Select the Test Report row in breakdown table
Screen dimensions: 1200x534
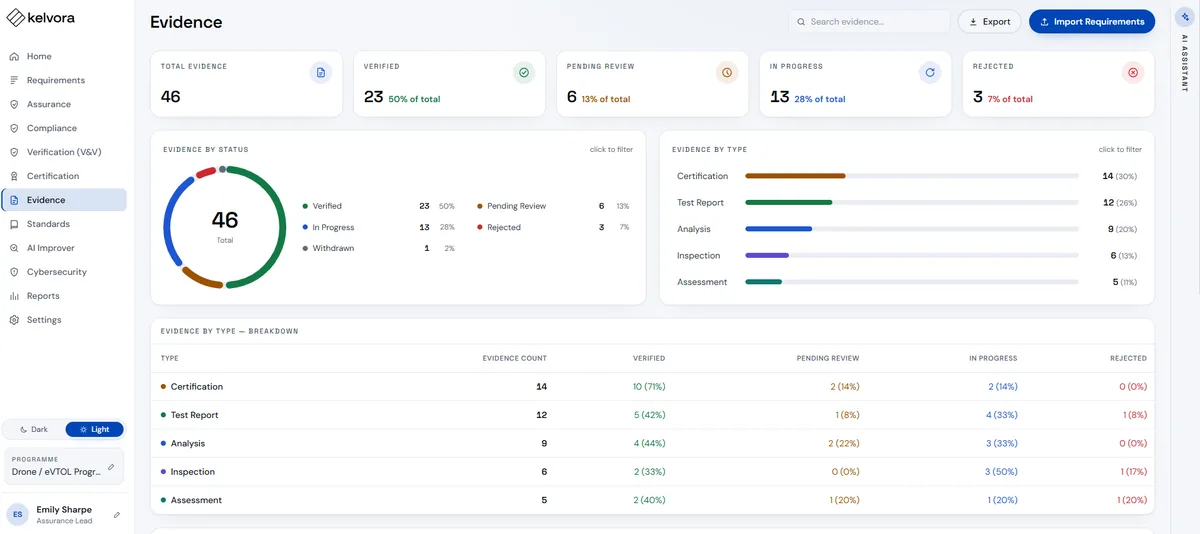pos(652,415)
